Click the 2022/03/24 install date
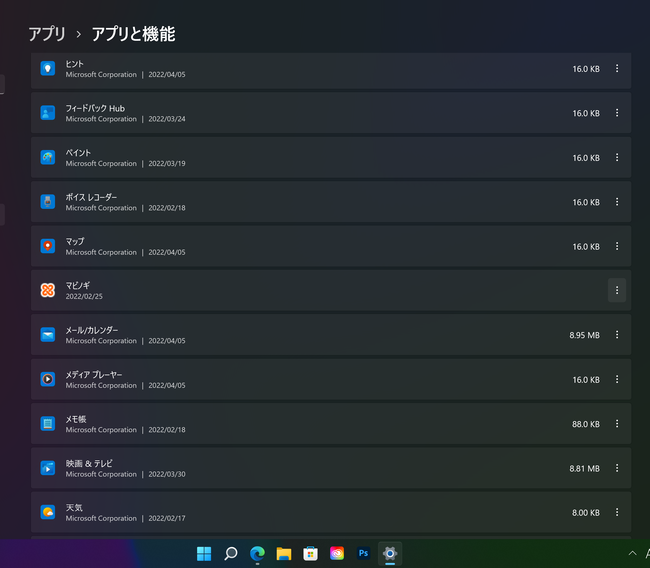 pyautogui.click(x=167, y=119)
